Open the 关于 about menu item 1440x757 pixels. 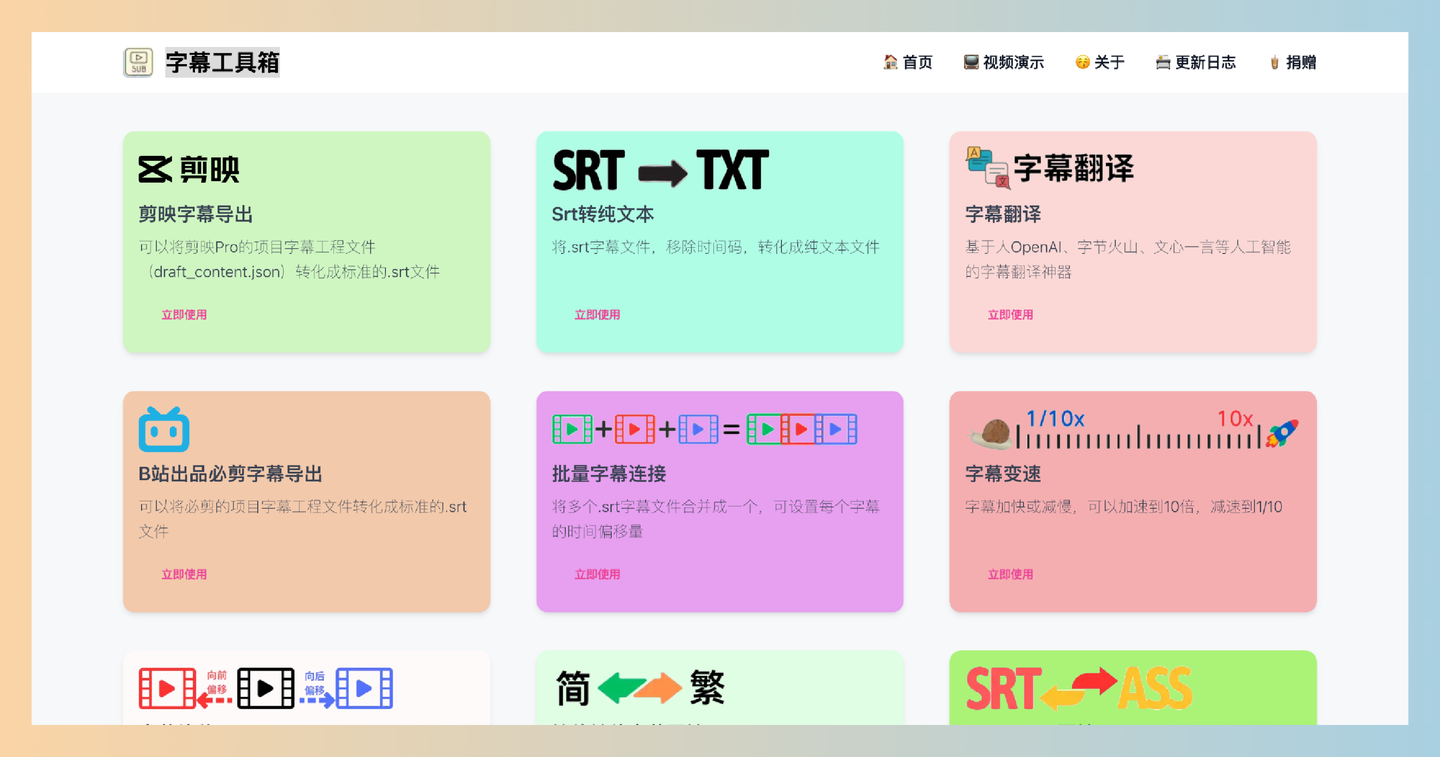point(1099,62)
